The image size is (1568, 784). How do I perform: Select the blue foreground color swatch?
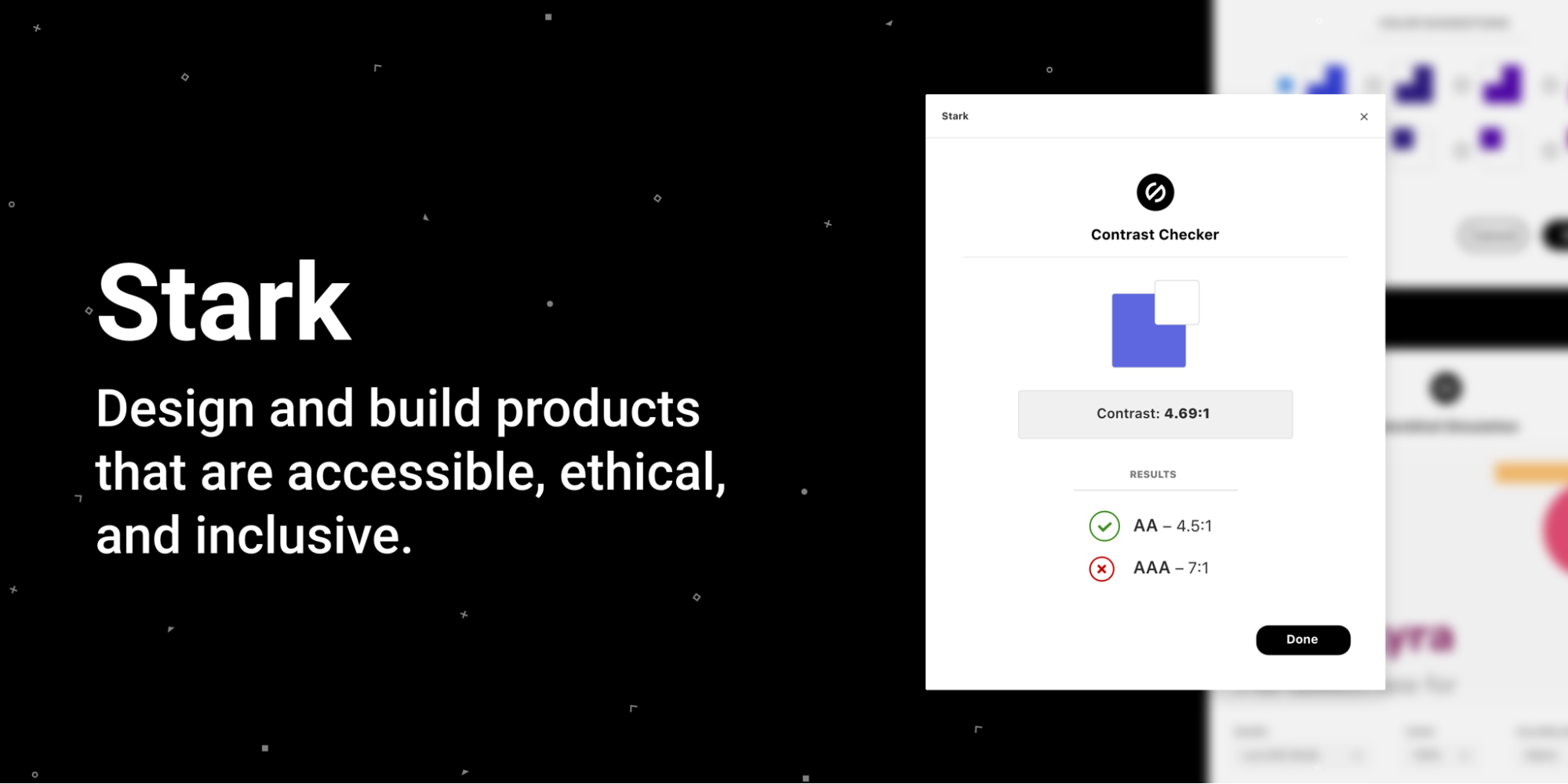pos(1148,330)
